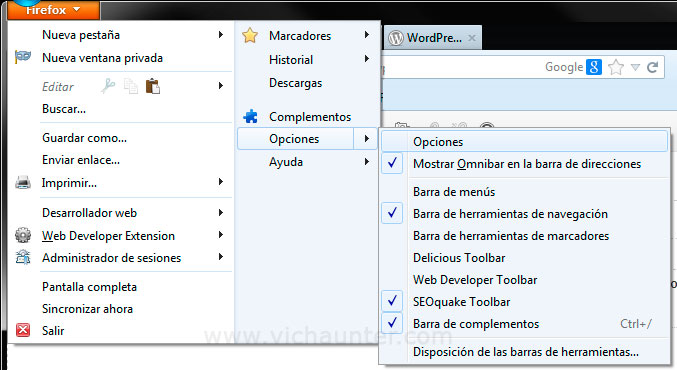Open Administrador de sesiones entry
The height and width of the screenshot is (370, 677).
[x=111, y=258]
